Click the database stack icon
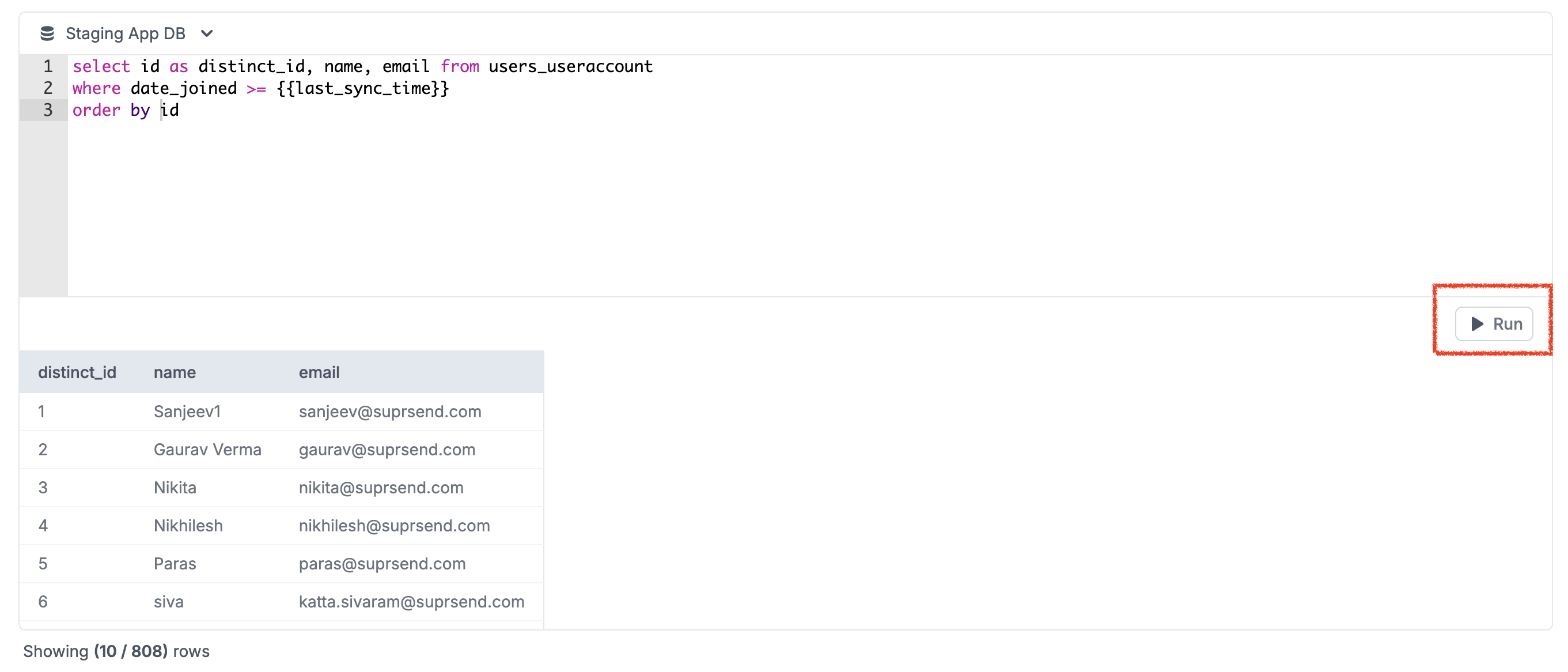The width and height of the screenshot is (1568, 672). click(47, 33)
